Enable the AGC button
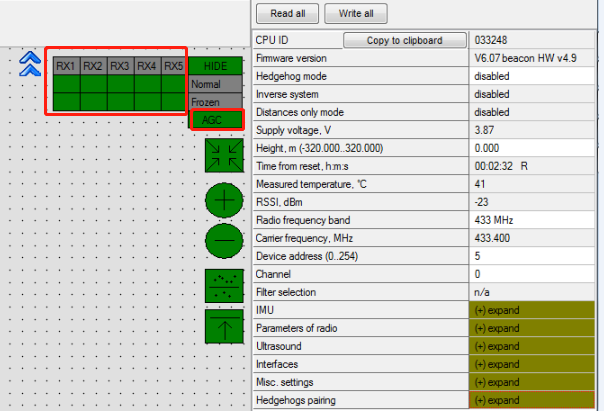The height and width of the screenshot is (411, 604). pyautogui.click(x=215, y=119)
